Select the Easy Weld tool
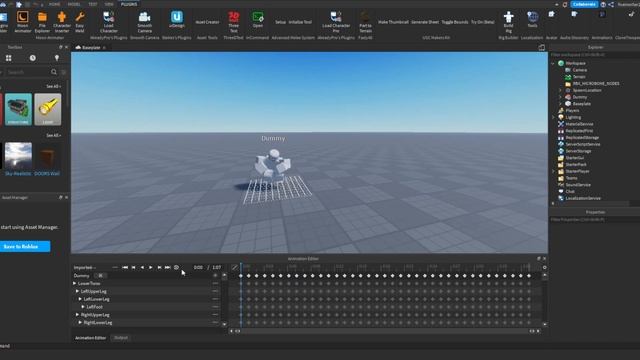This screenshot has height=360, width=640. [x=80, y=22]
